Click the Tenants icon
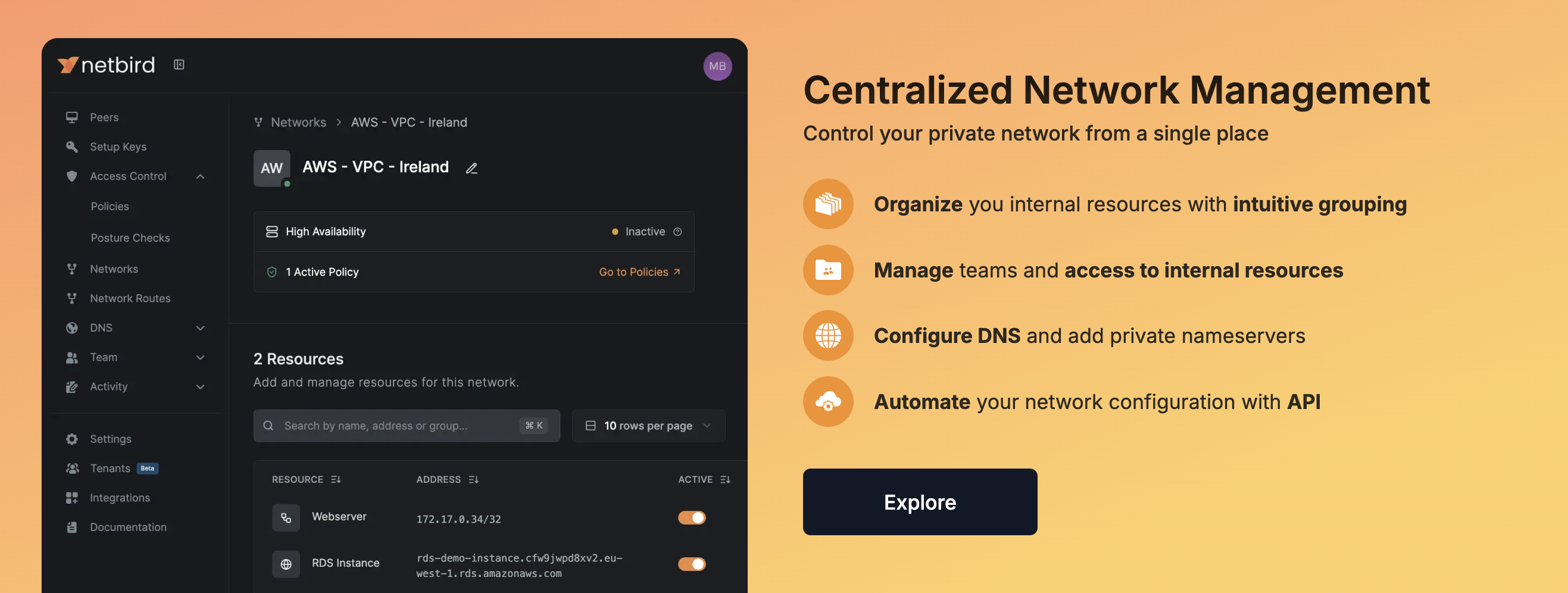 (x=72, y=468)
